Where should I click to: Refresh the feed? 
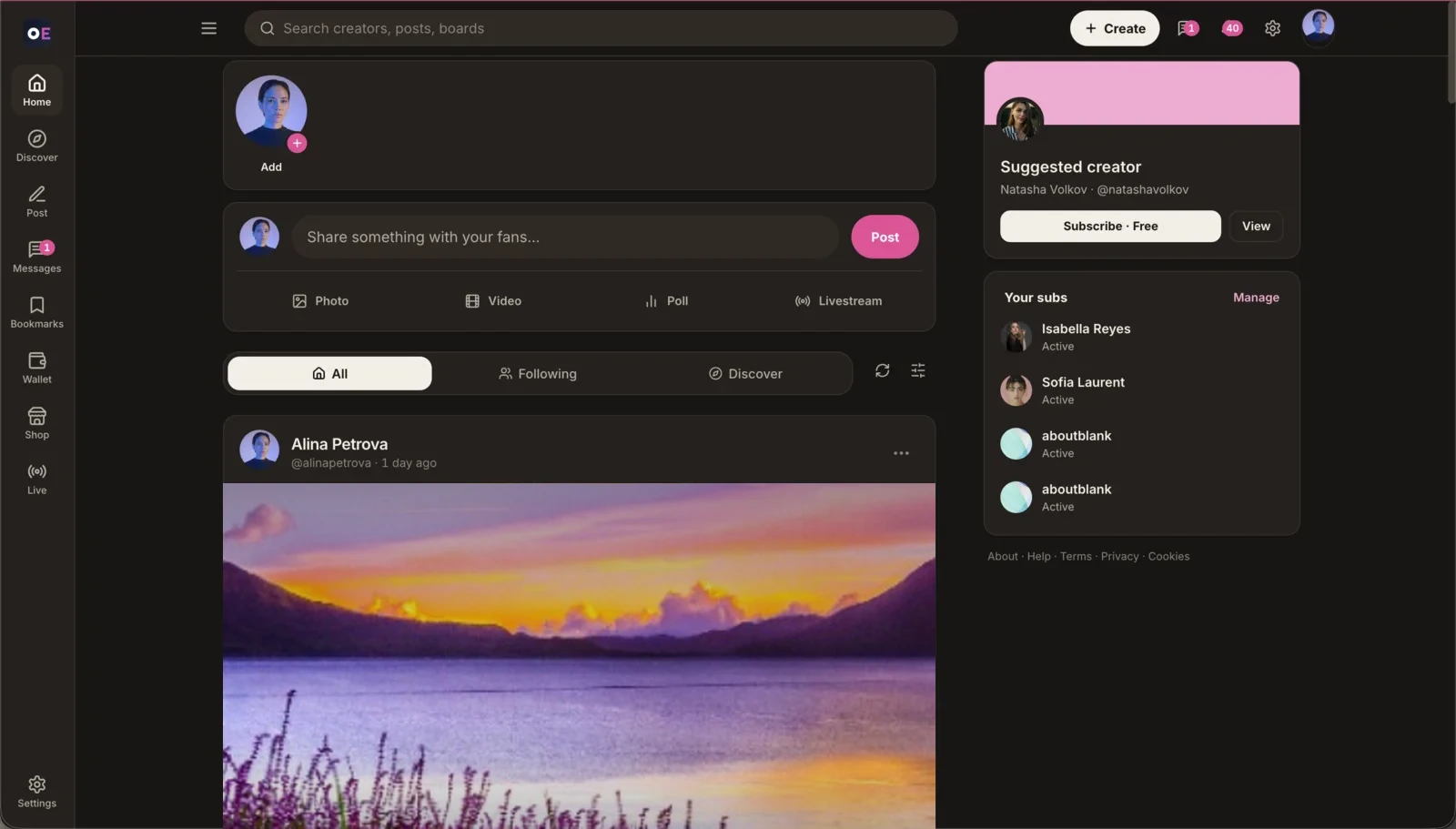point(882,370)
